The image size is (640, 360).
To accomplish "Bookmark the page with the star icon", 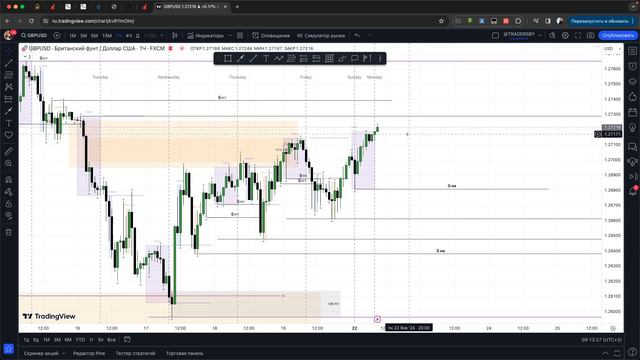I will pos(441,21).
